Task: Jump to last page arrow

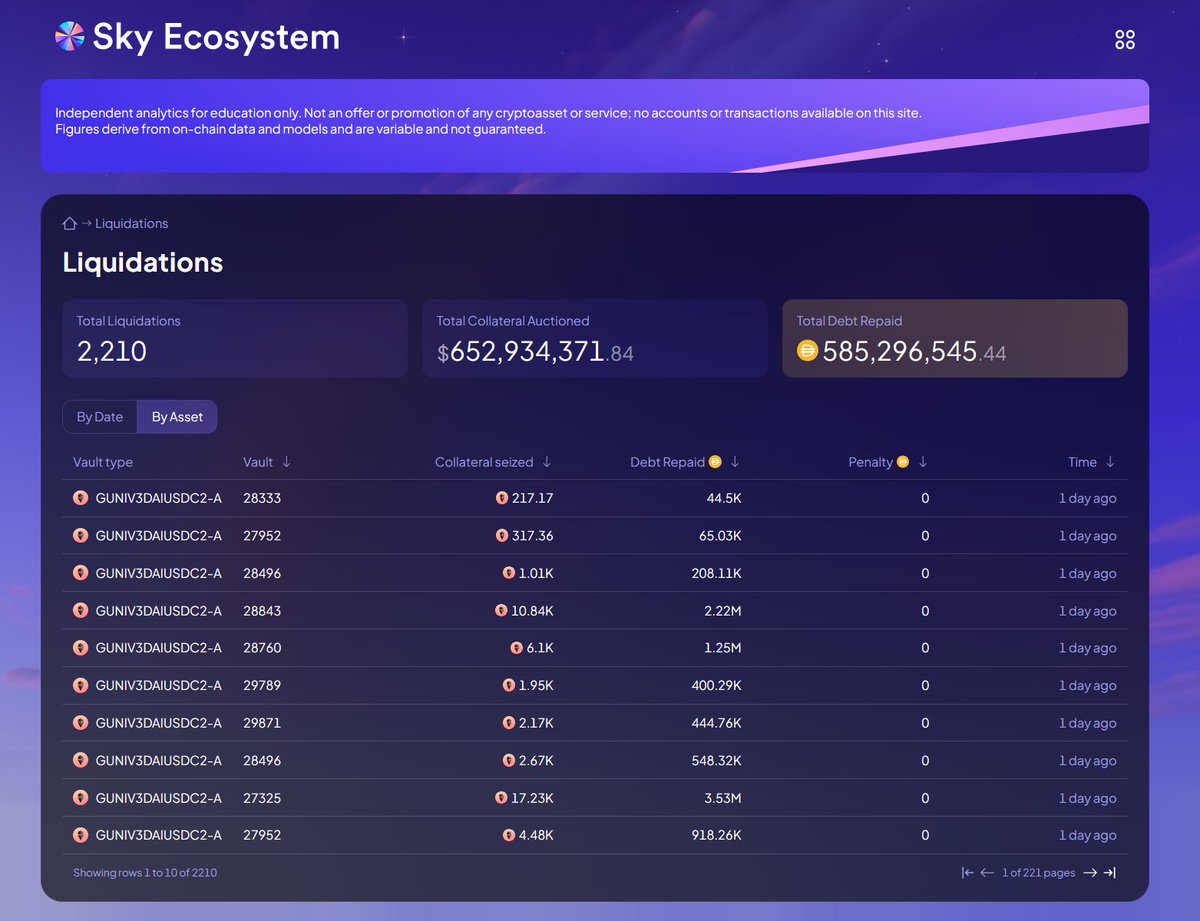Action: (1110, 873)
